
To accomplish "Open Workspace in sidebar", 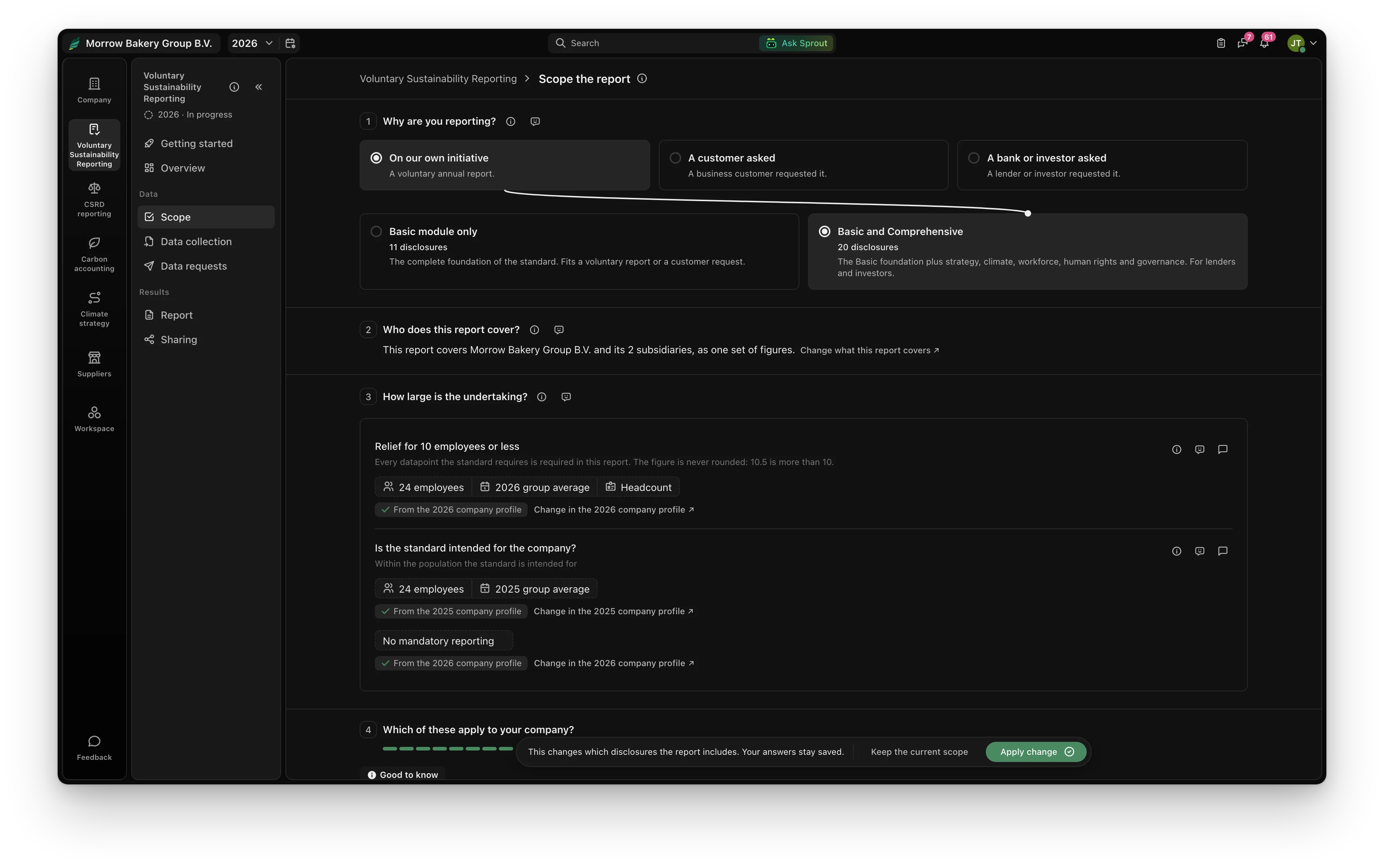I will (94, 419).
